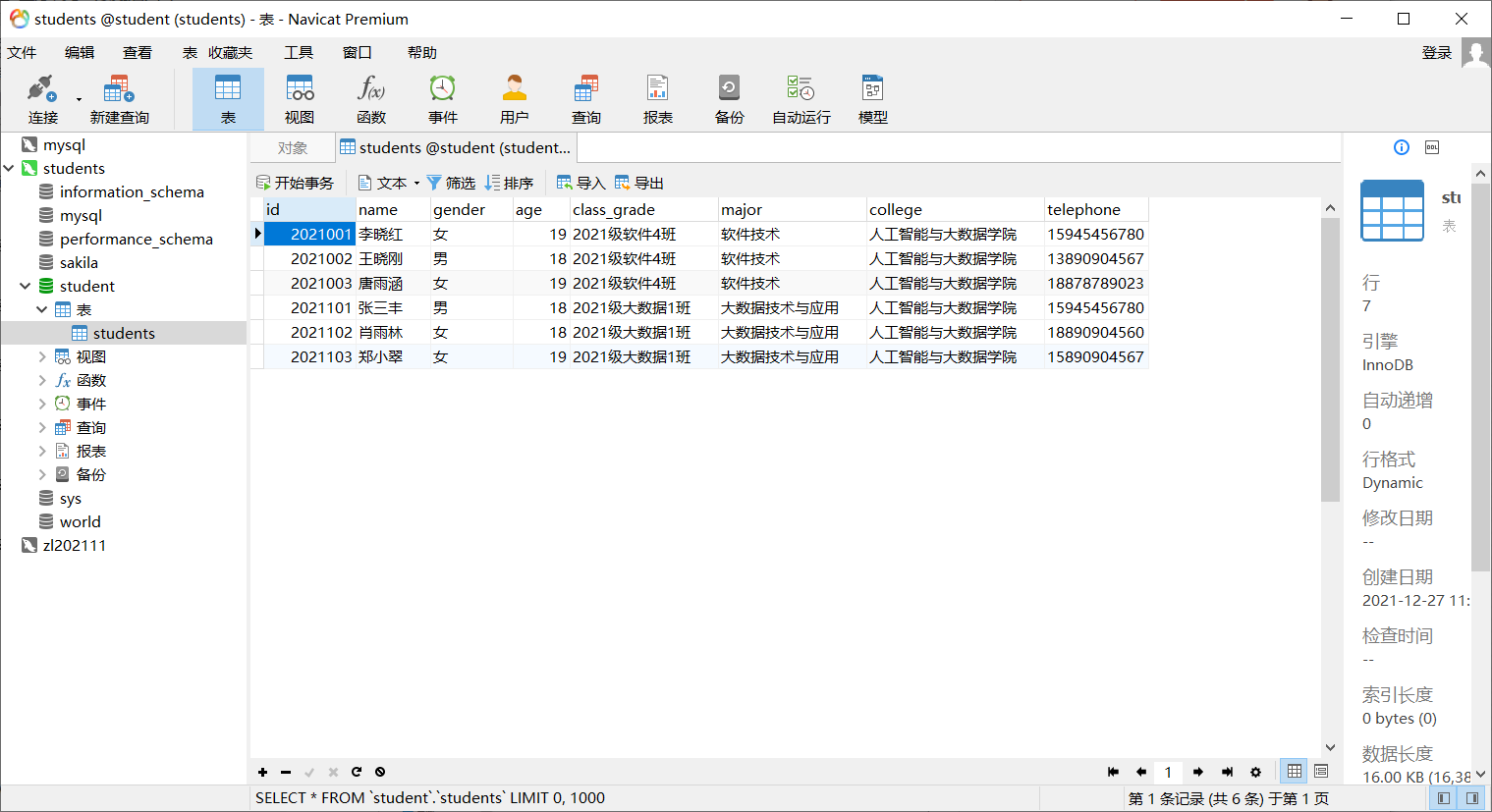This screenshot has width=1492, height=812.
Task: Expand the 事件 events node
Action: [x=42, y=404]
